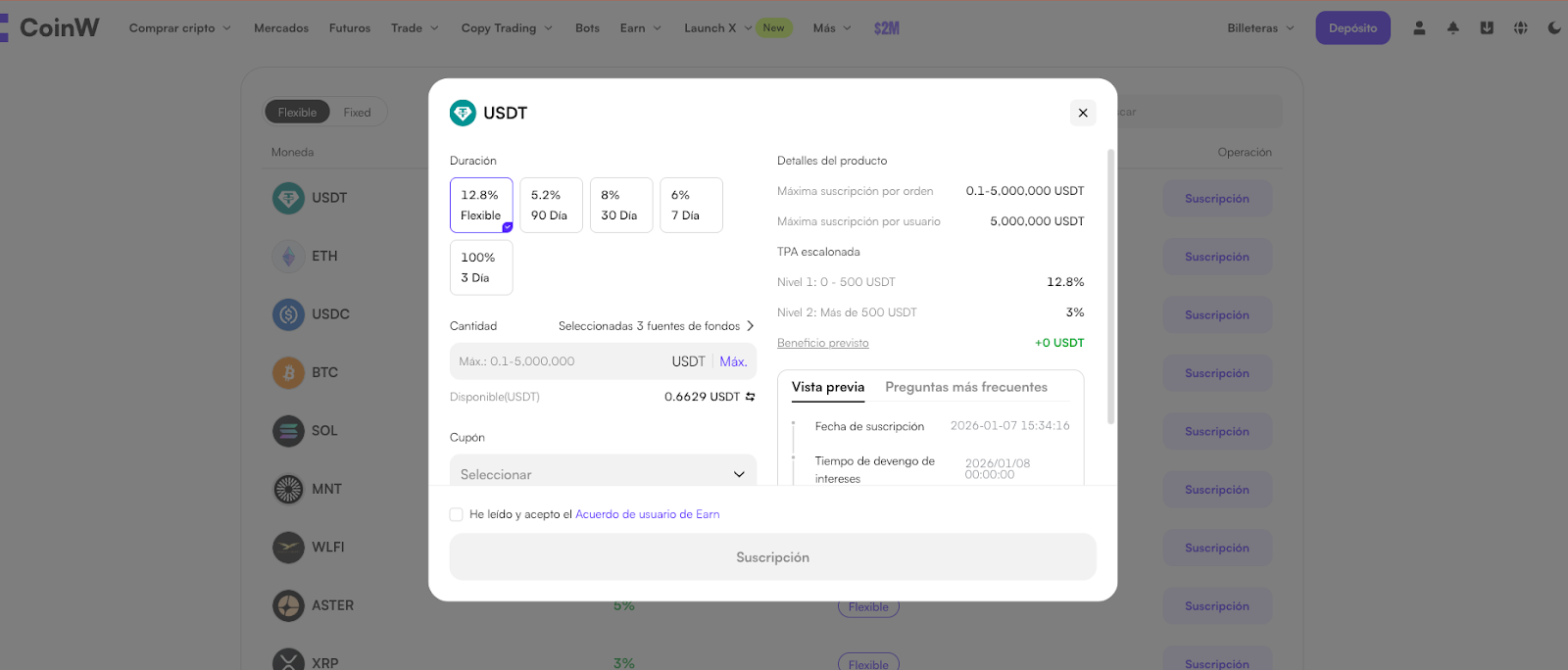Click the USDC coin icon in list
The image size is (1568, 670).
pos(288,314)
